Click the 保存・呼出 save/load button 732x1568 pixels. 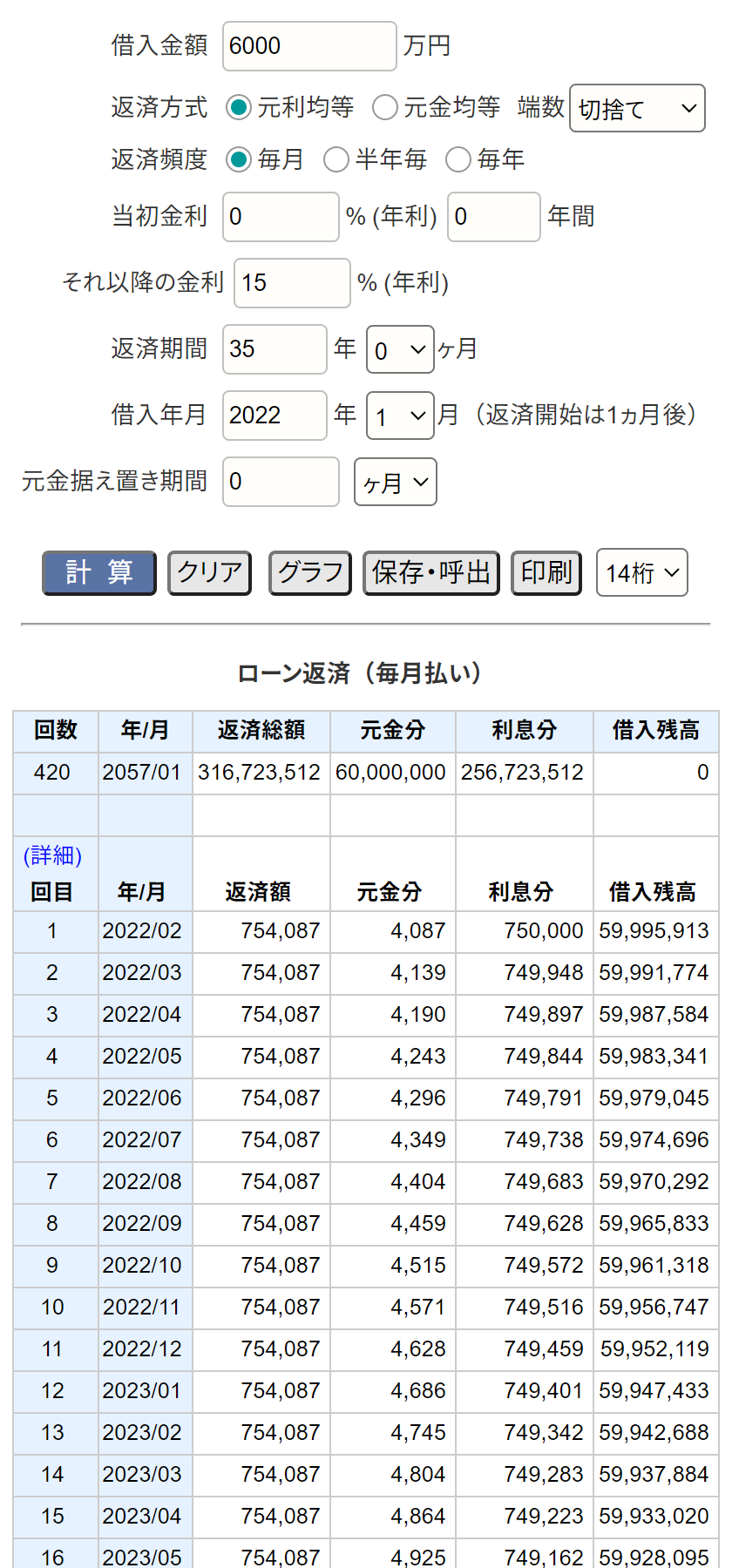pos(431,573)
